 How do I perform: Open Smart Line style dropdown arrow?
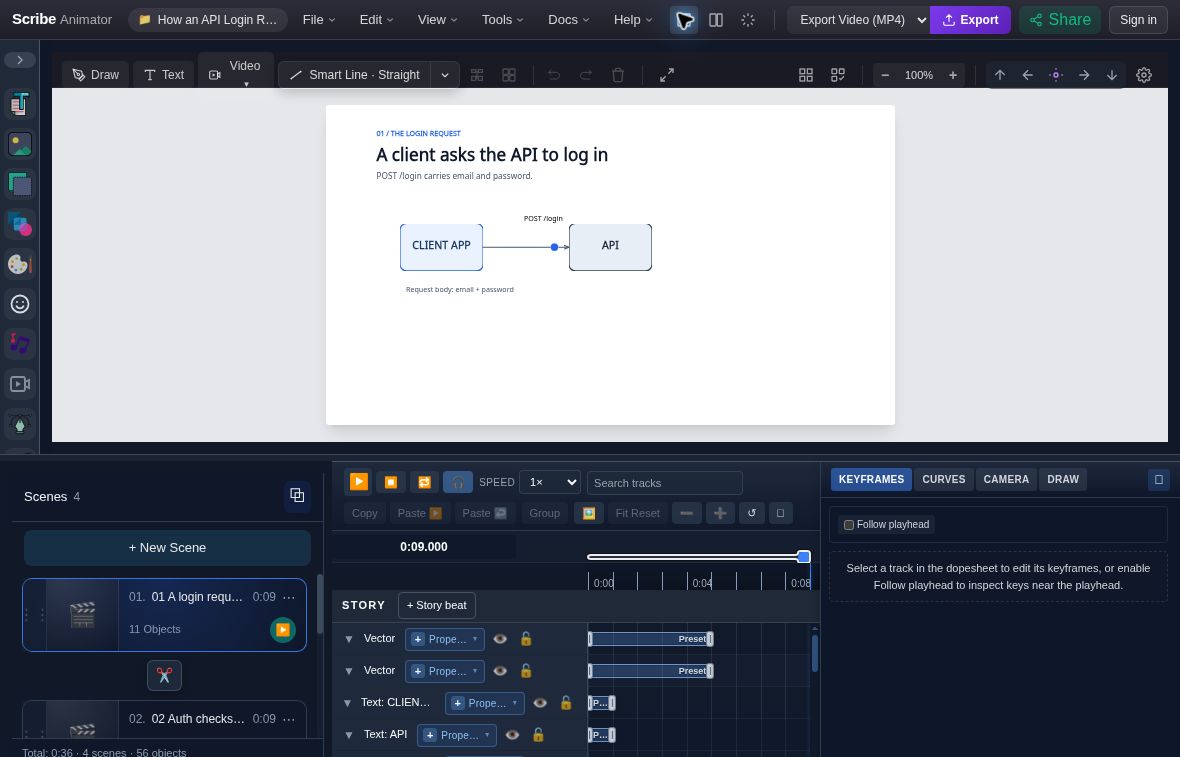pos(445,75)
